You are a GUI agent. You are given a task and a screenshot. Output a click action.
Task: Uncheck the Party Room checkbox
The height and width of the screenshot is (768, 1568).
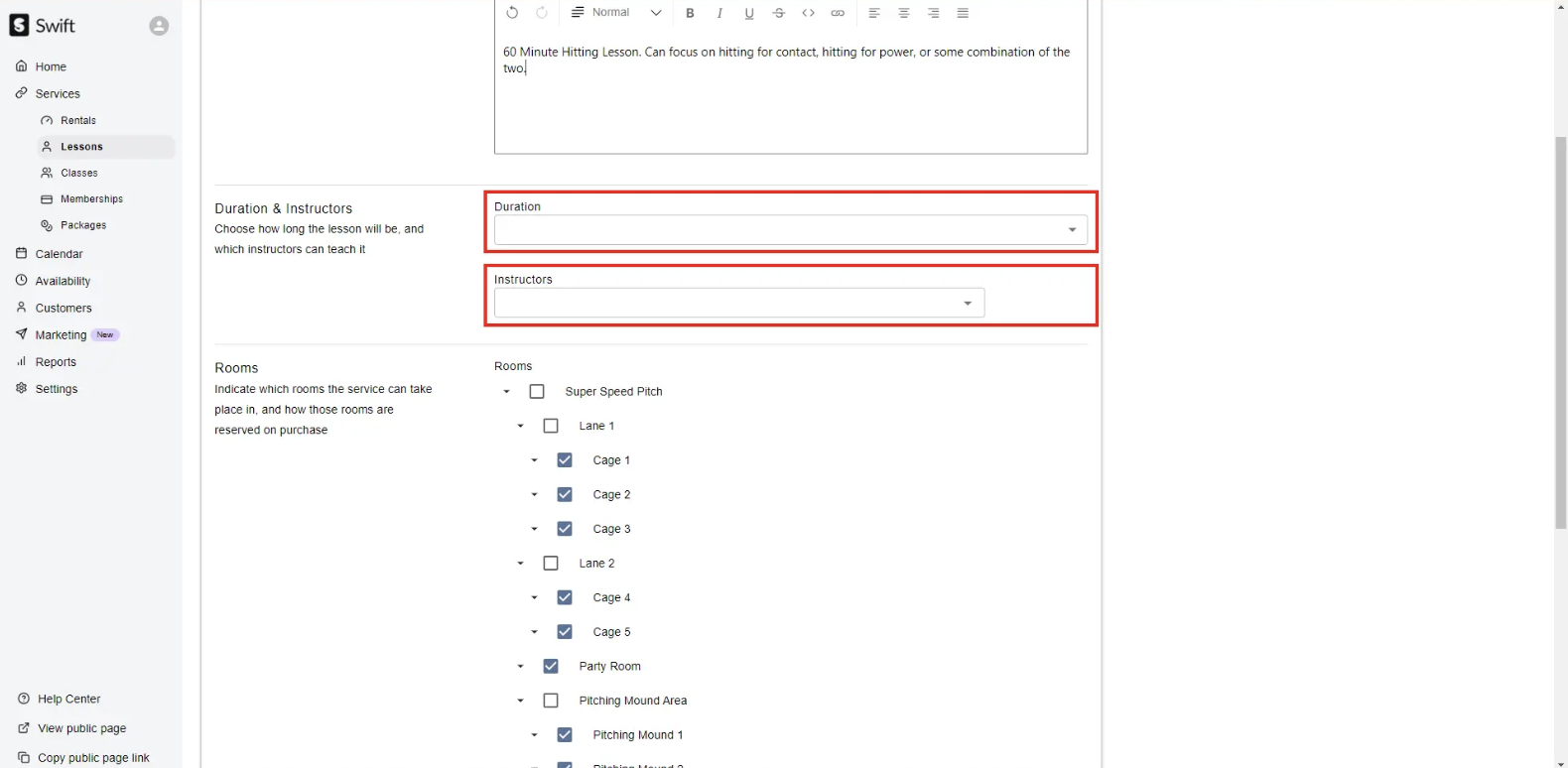click(x=551, y=666)
